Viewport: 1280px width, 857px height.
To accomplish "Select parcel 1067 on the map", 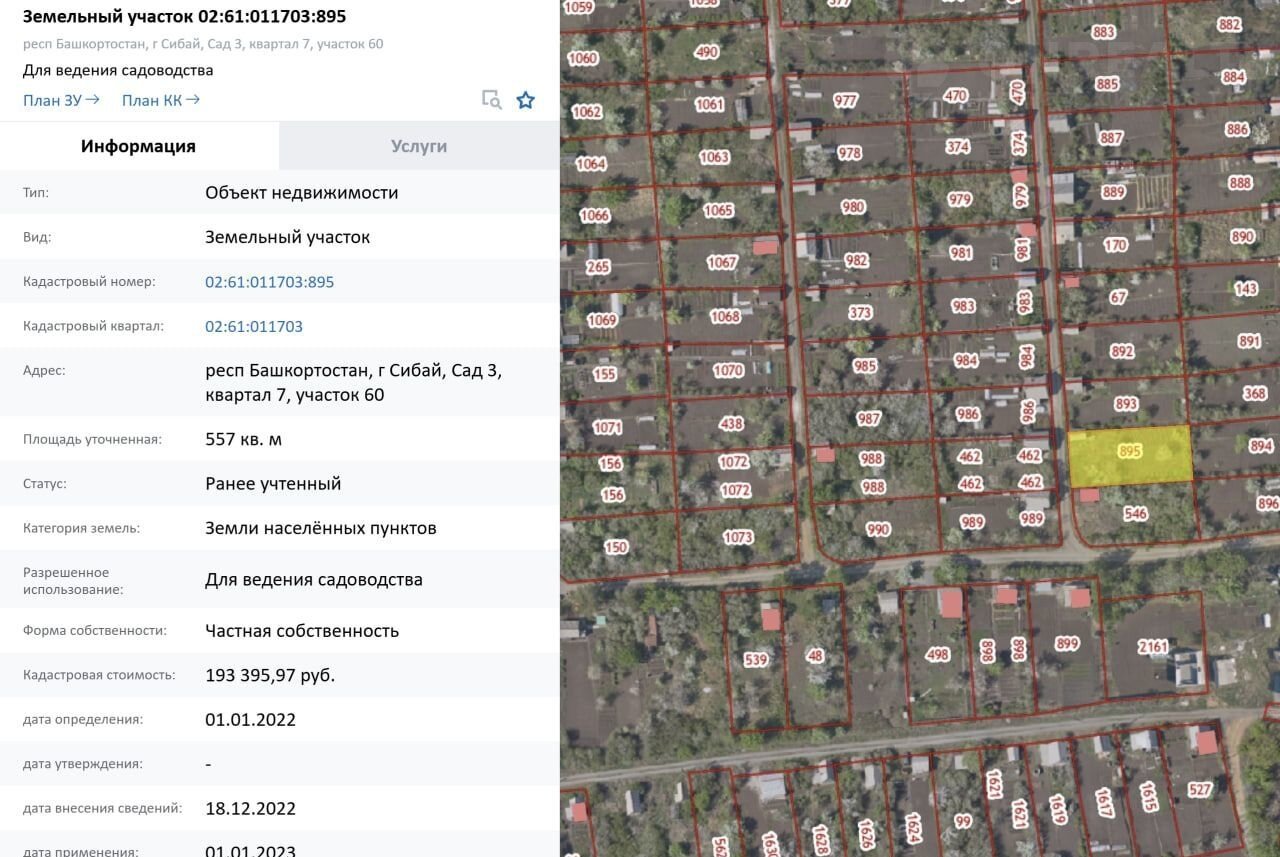I will (x=722, y=263).
